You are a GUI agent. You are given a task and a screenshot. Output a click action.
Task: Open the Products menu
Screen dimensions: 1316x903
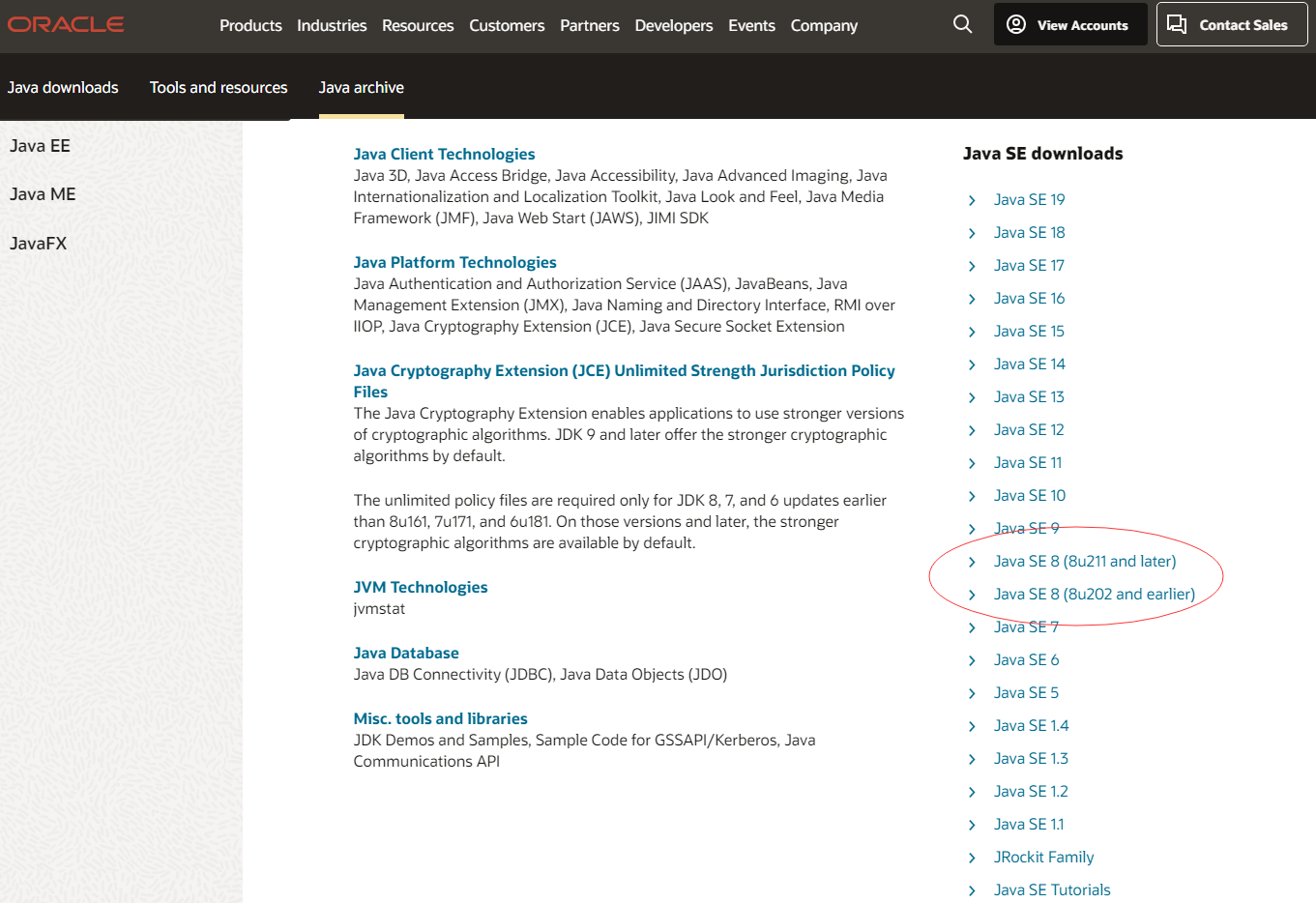point(250,25)
